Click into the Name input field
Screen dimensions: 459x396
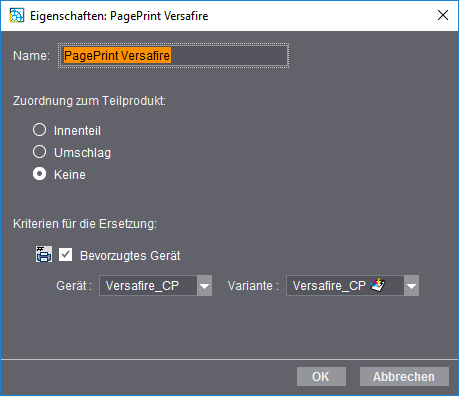[173, 55]
